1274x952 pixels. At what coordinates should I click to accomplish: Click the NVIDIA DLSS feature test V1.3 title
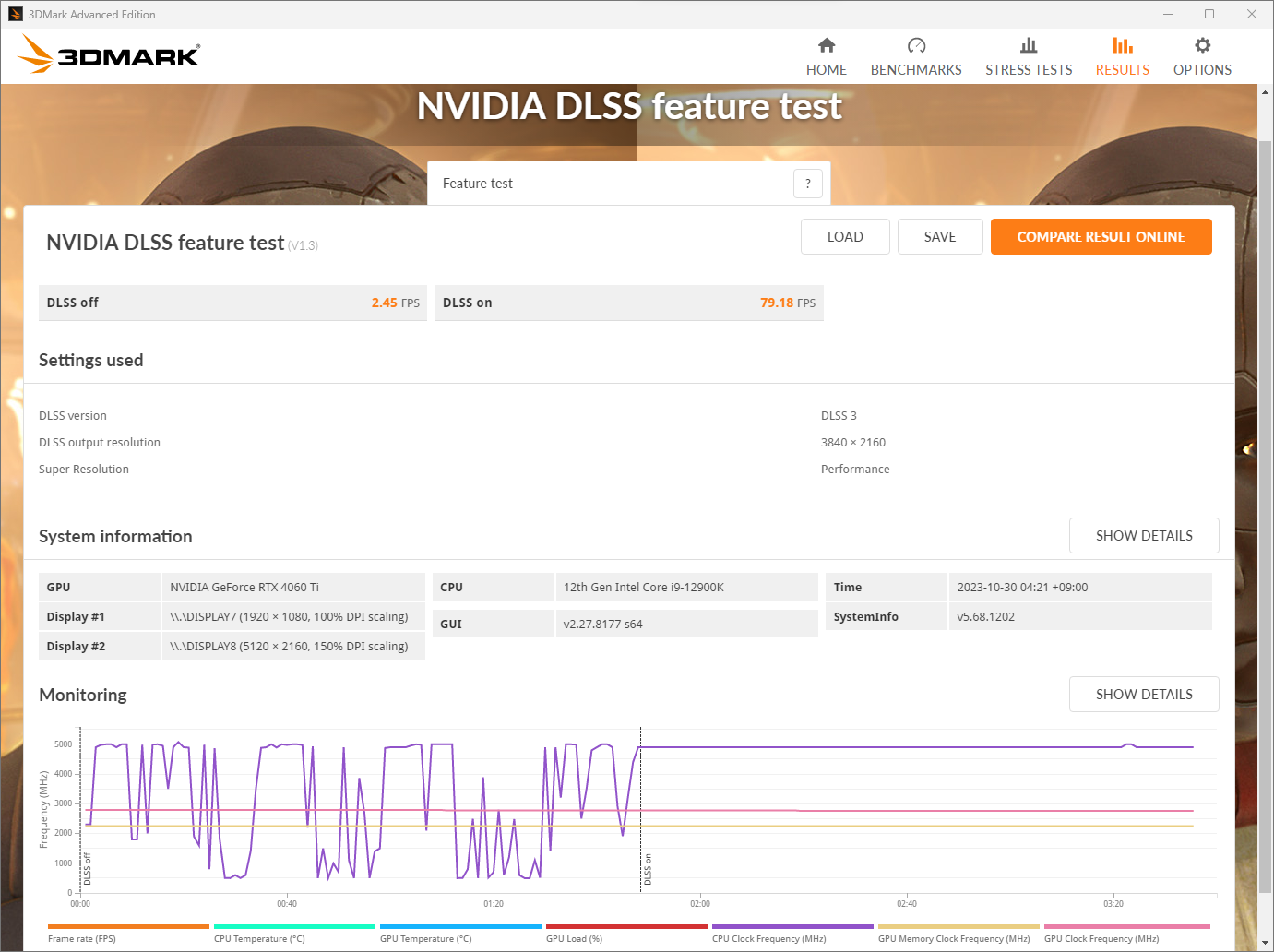182,243
